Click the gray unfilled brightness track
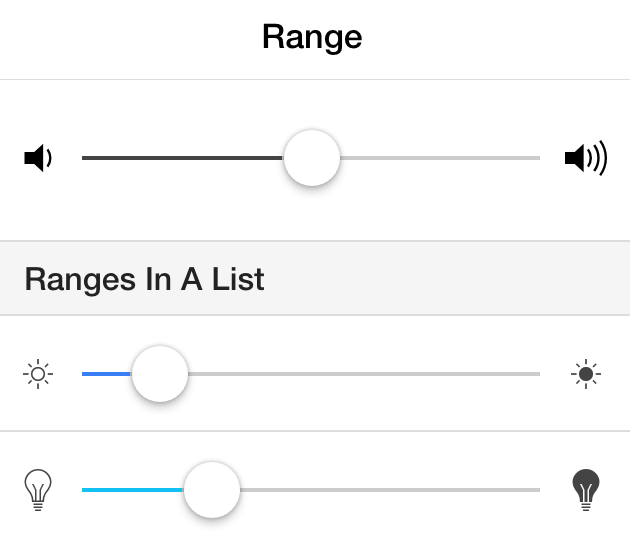 click(x=364, y=374)
